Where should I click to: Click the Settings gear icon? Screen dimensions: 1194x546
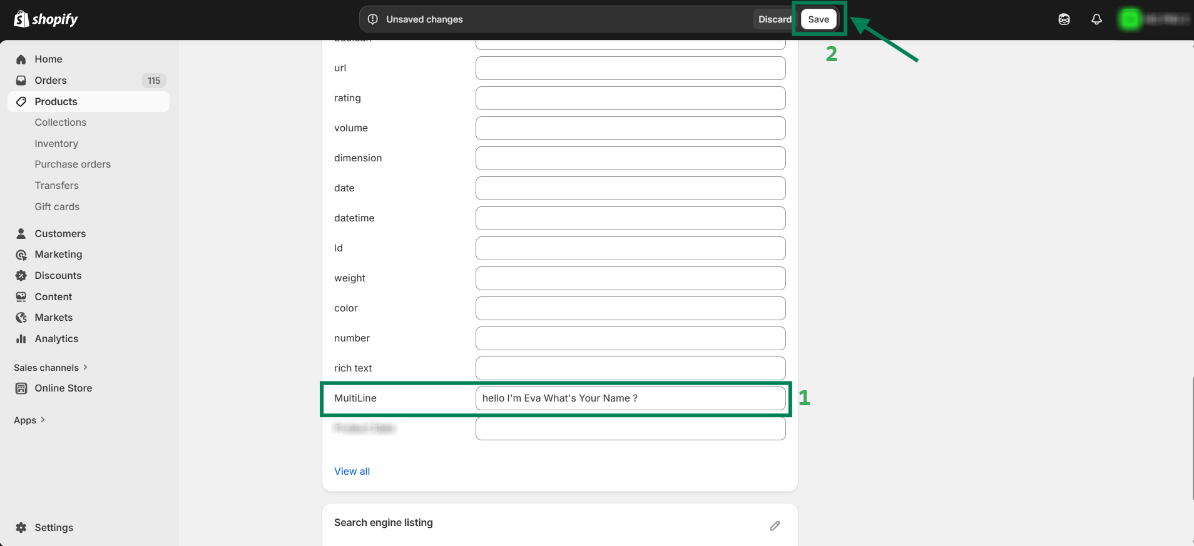pos(21,527)
